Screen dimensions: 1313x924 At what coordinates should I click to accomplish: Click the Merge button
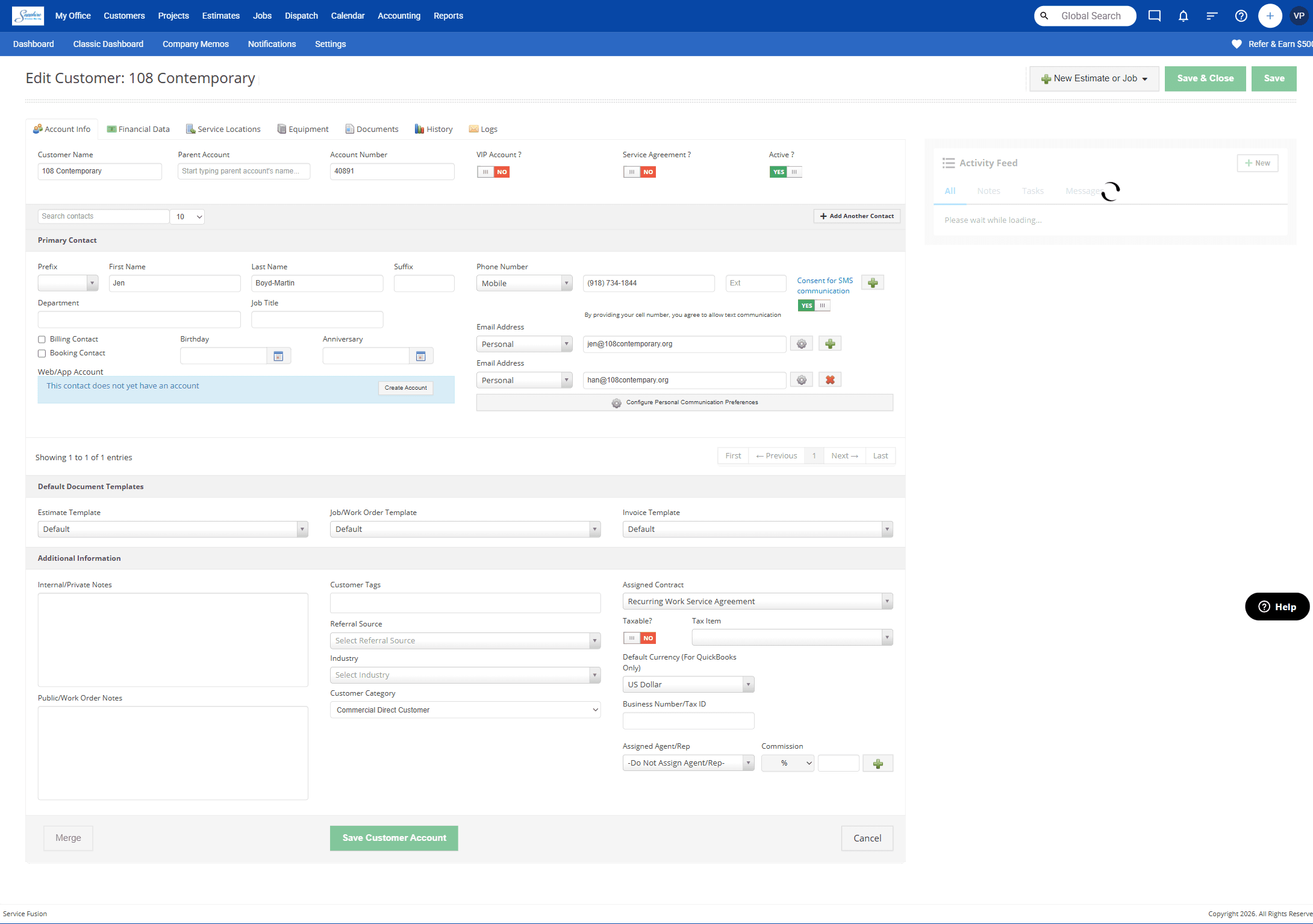68,838
